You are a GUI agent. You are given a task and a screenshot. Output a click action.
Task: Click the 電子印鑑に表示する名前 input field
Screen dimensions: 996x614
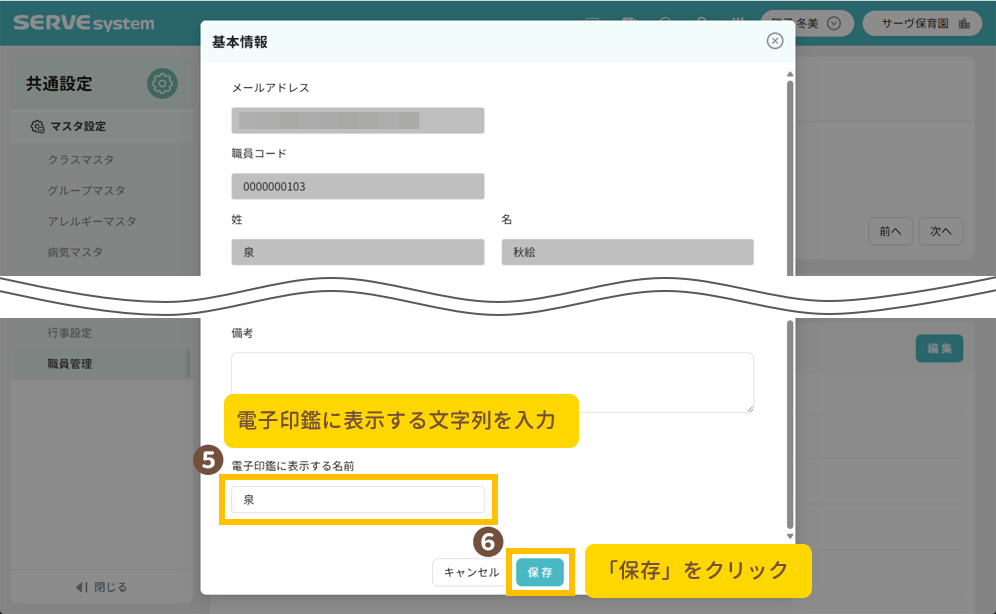(357, 499)
